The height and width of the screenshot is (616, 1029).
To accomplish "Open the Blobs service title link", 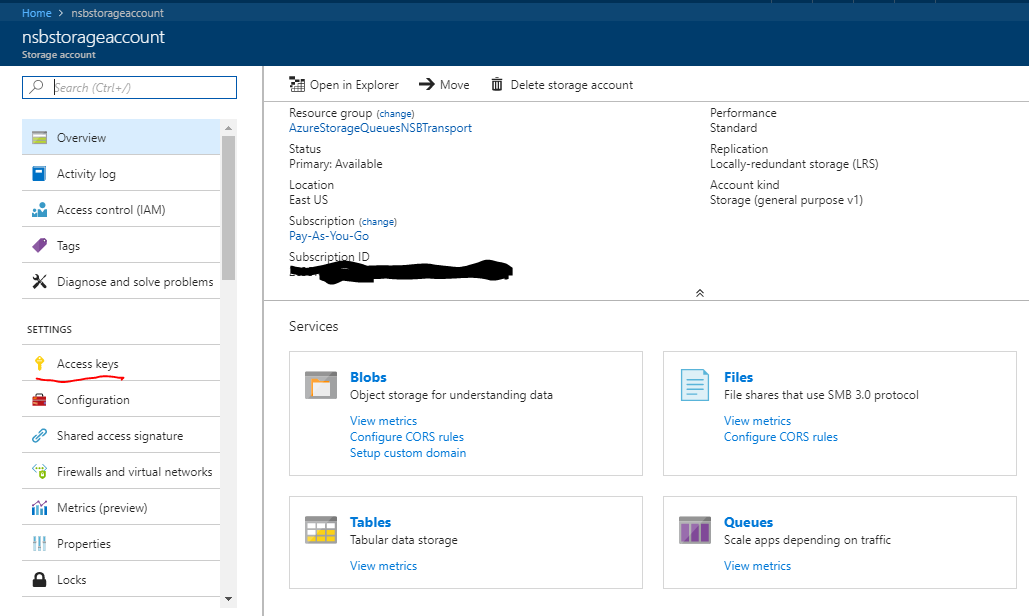I will pos(368,377).
